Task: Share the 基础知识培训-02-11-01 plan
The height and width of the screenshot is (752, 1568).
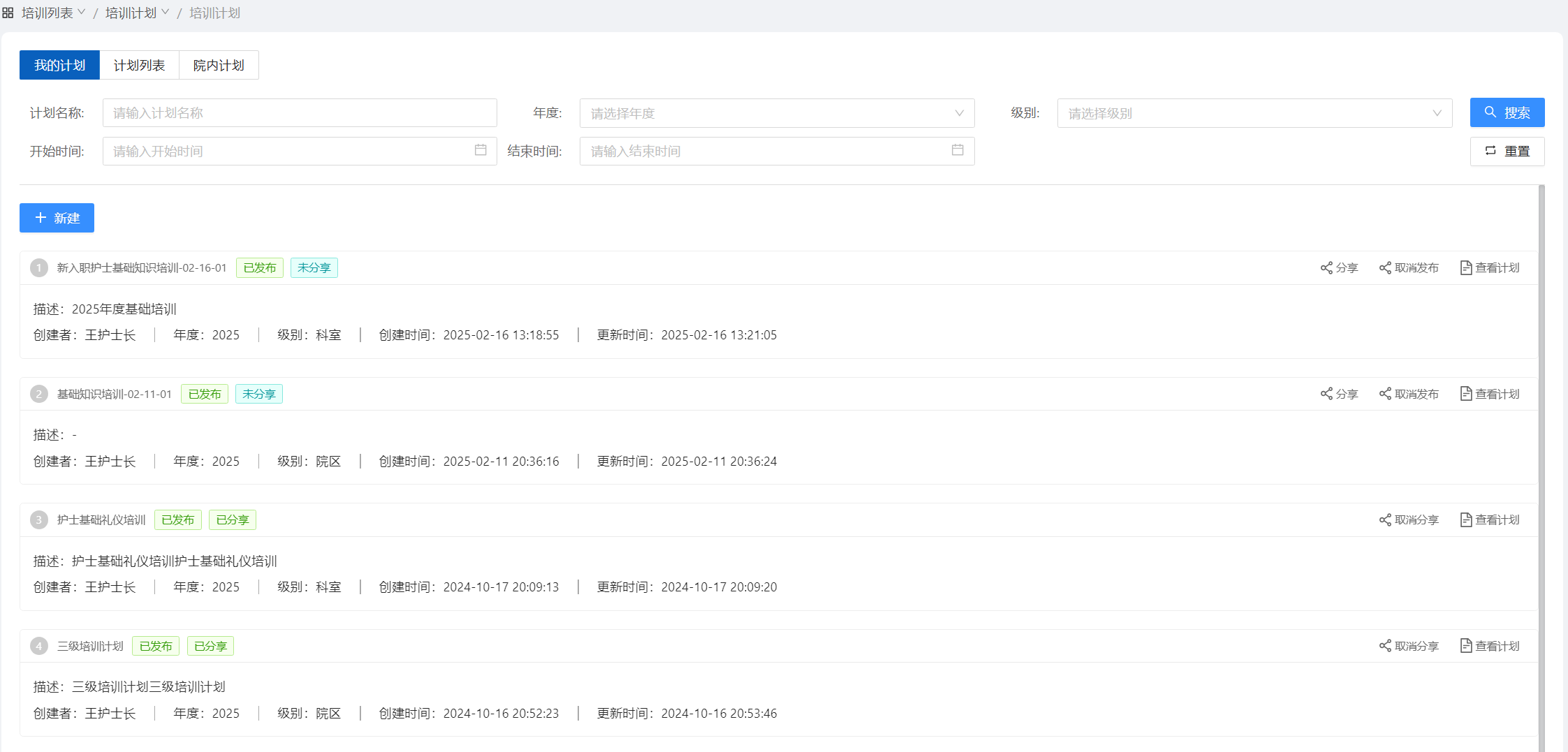Action: (x=1339, y=395)
